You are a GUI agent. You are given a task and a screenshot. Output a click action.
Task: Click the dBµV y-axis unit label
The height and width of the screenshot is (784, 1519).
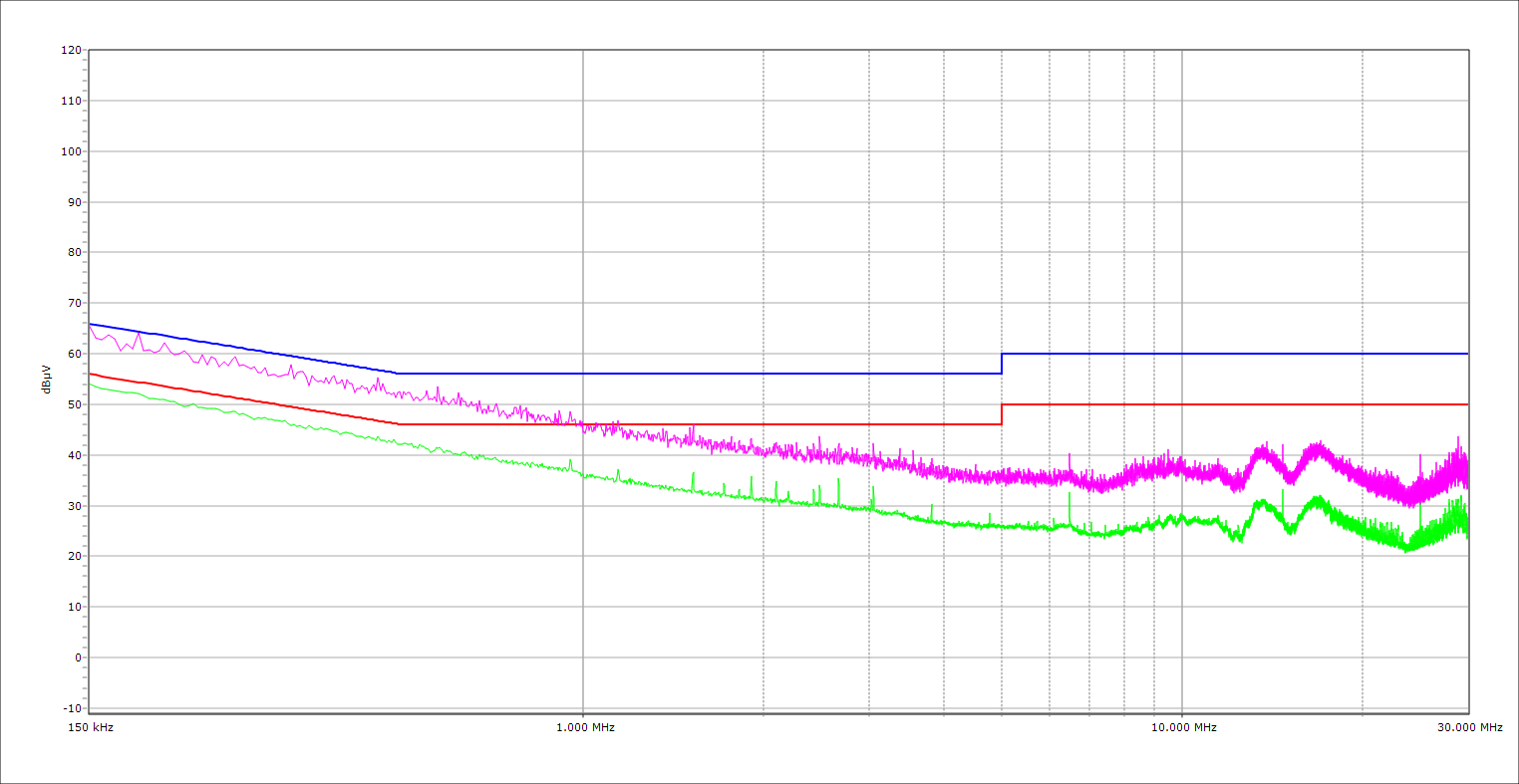(47, 380)
